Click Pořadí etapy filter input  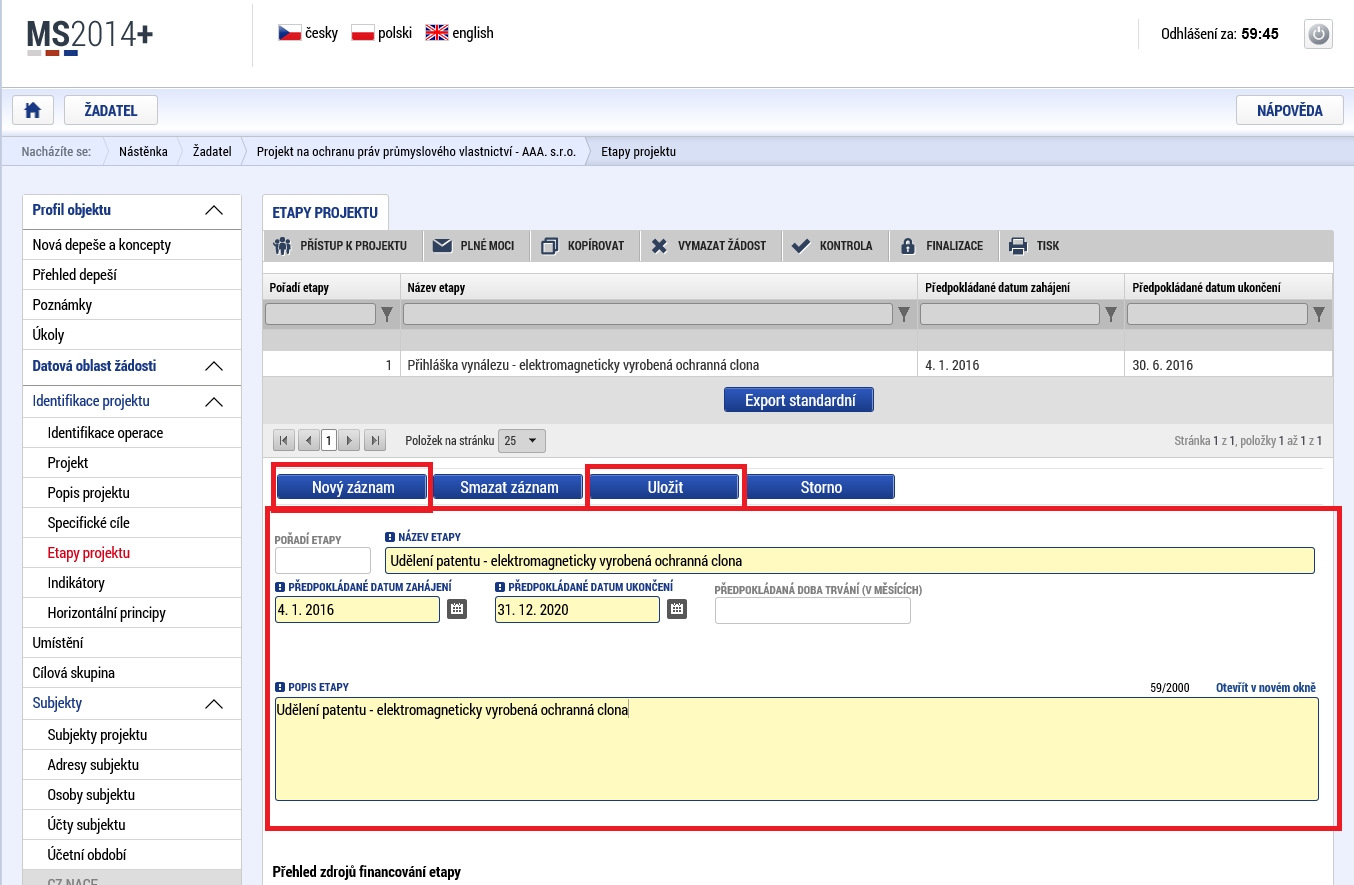point(320,314)
